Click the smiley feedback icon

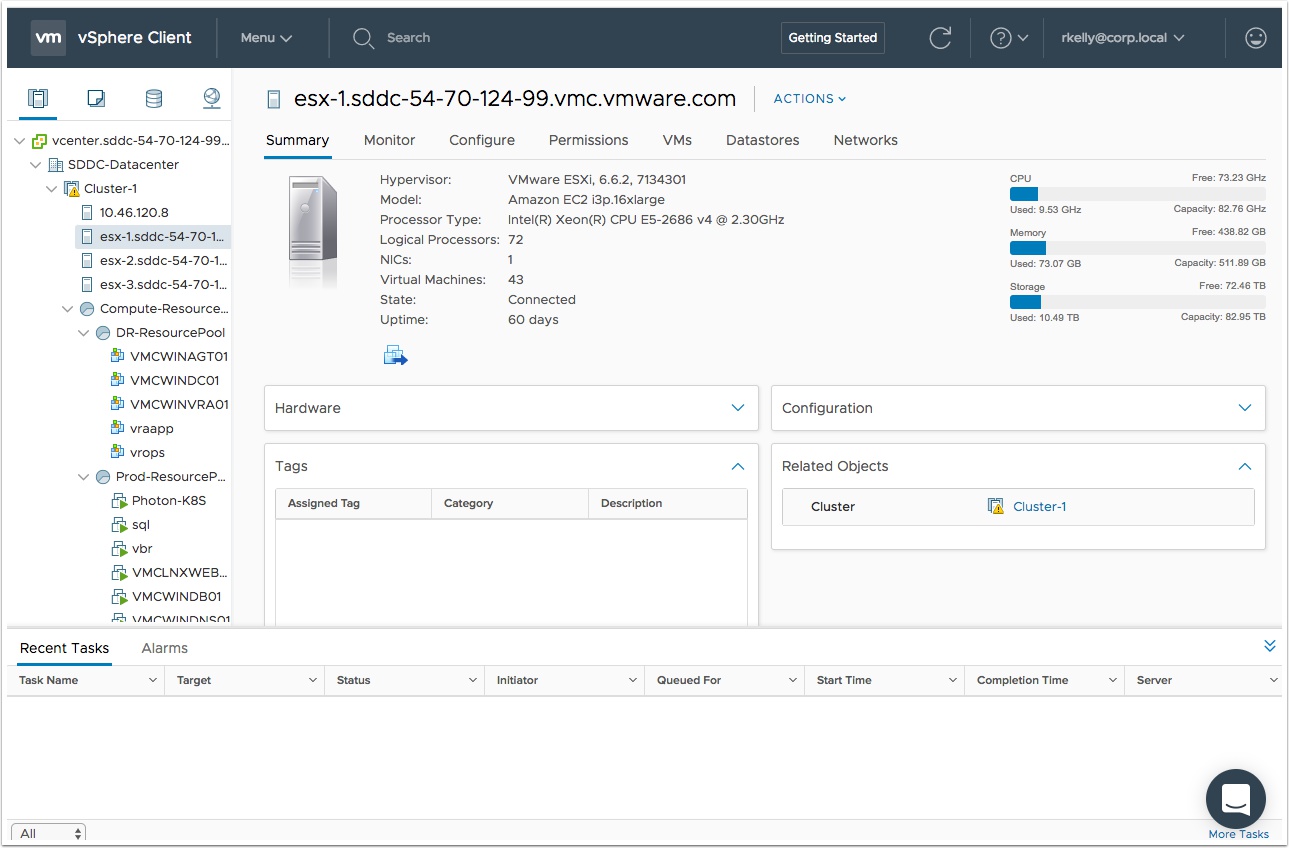pos(1255,38)
